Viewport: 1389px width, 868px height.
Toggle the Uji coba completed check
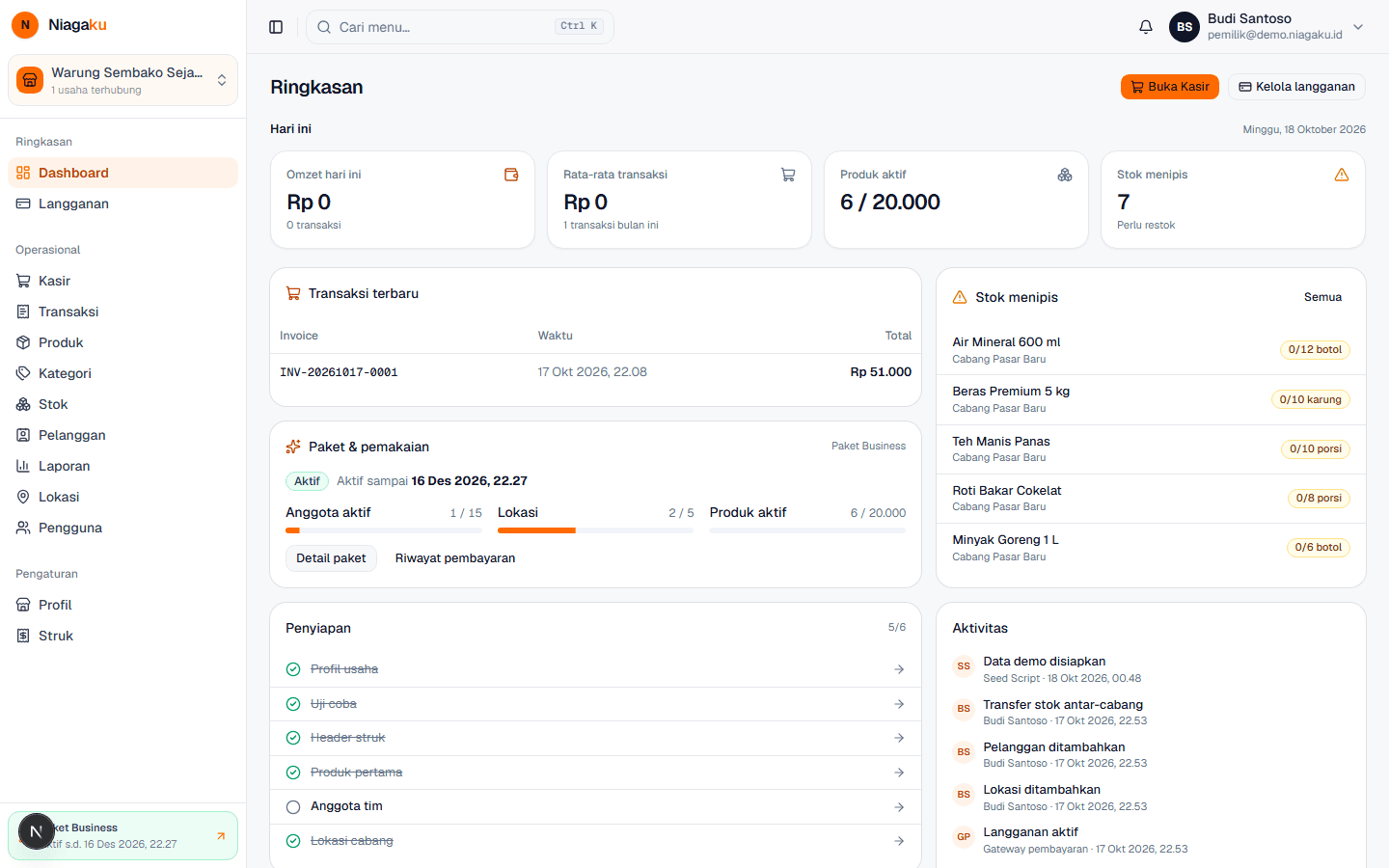point(293,704)
